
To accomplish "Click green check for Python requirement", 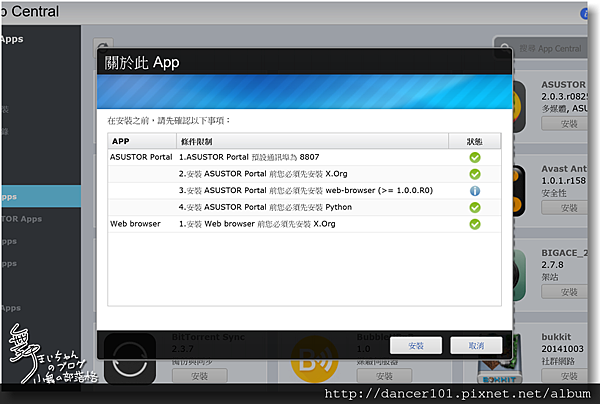I will coord(475,207).
